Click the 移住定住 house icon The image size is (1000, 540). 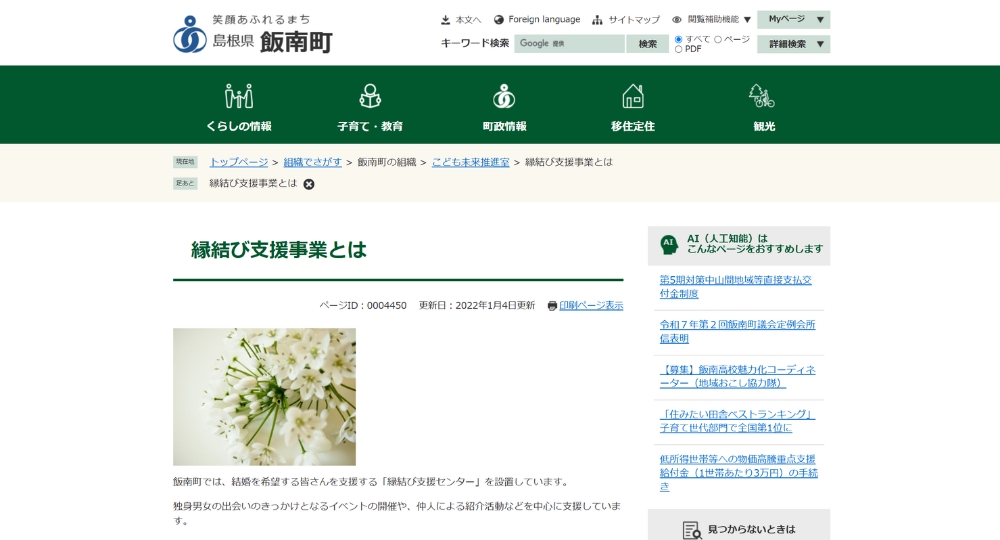coord(633,96)
